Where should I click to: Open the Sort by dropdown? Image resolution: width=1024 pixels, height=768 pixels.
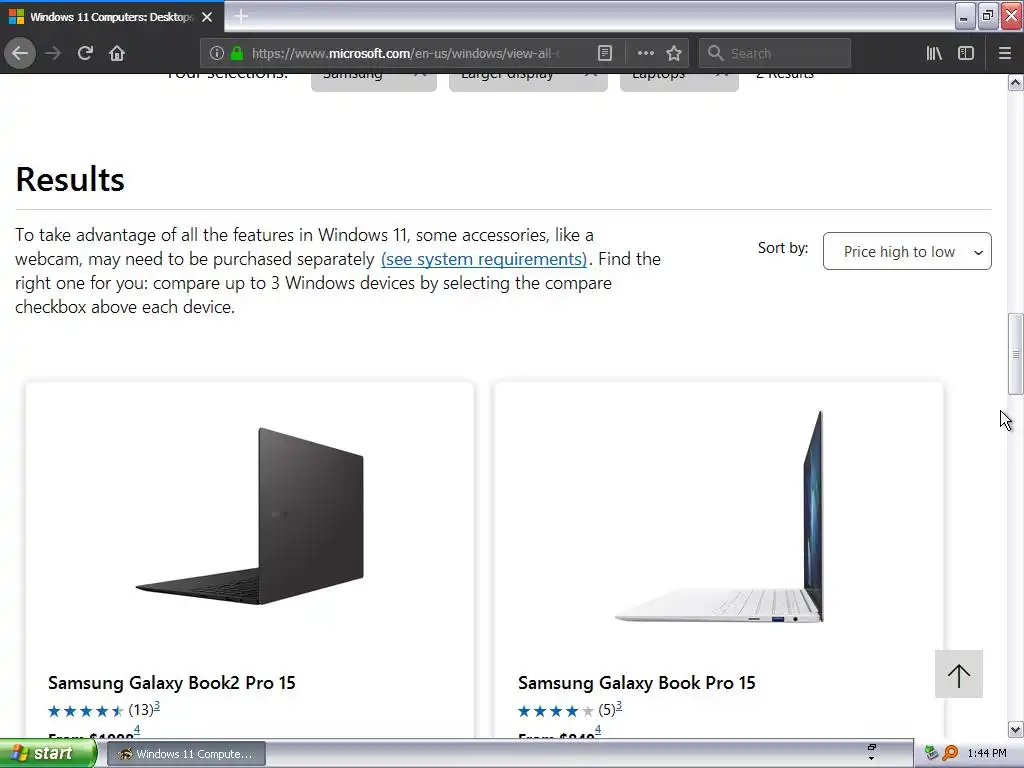(907, 251)
